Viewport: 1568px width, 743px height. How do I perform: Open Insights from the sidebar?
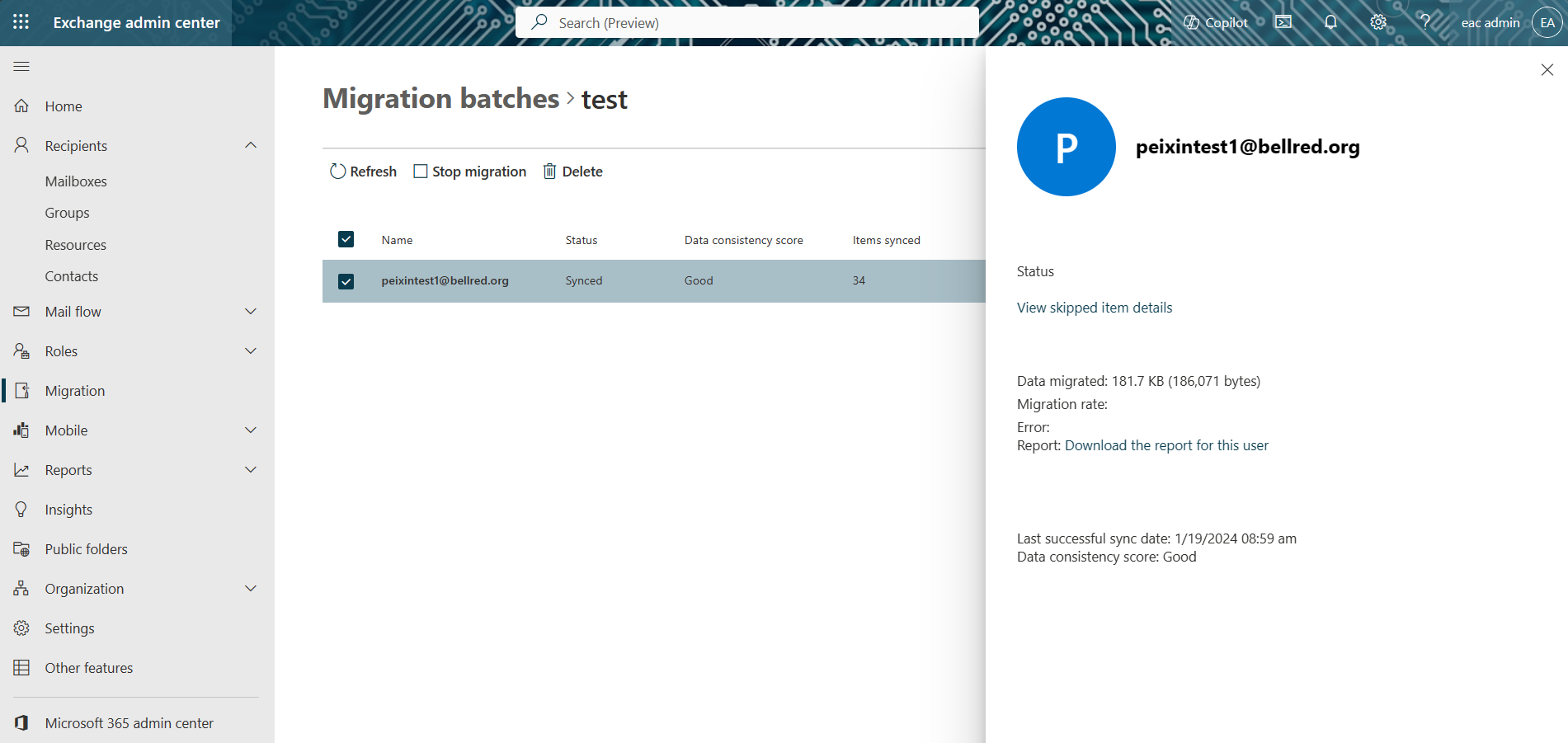(68, 509)
